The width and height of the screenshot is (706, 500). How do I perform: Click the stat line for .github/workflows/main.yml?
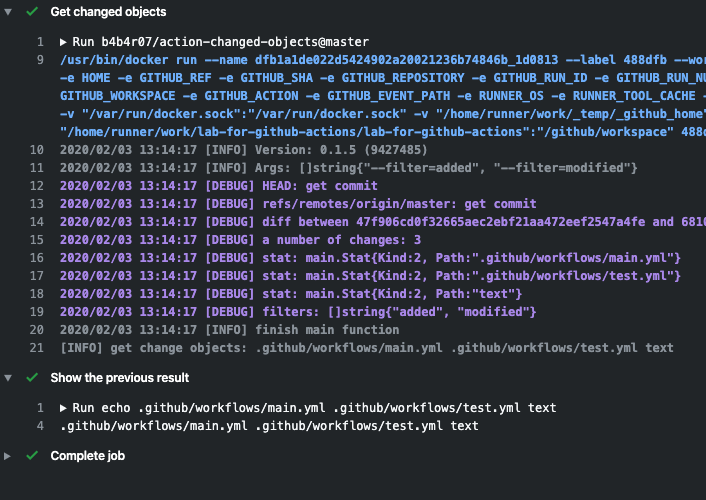point(370,258)
